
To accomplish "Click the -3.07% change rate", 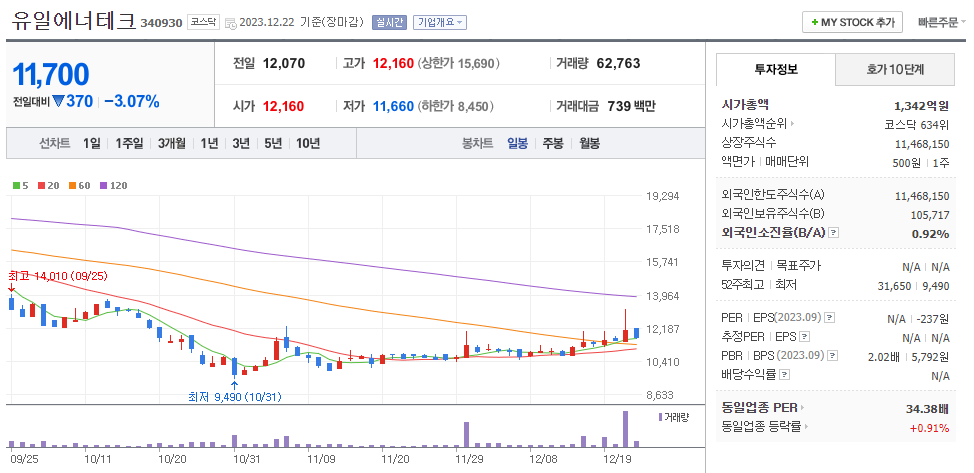I will pyautogui.click(x=132, y=101).
